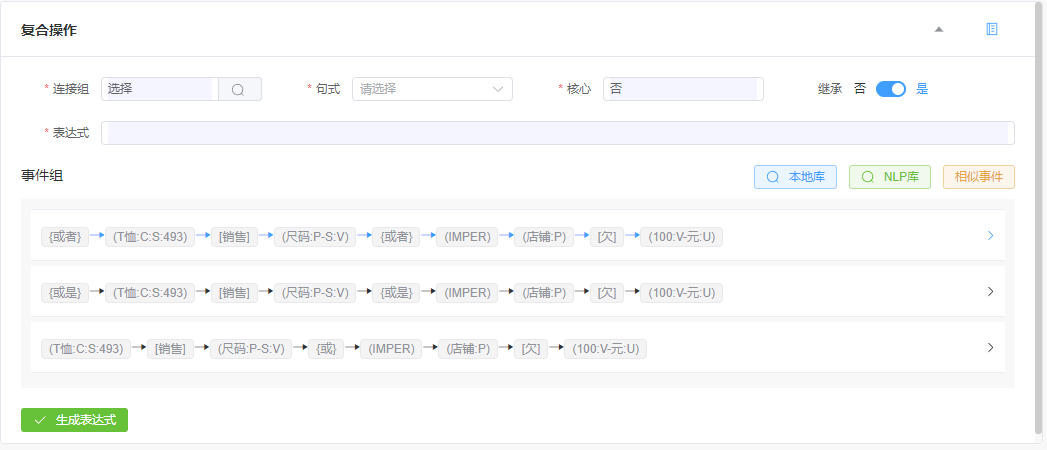1047x450 pixels.
Task: Select [销售] tag in the {或是} row
Action: (234, 293)
